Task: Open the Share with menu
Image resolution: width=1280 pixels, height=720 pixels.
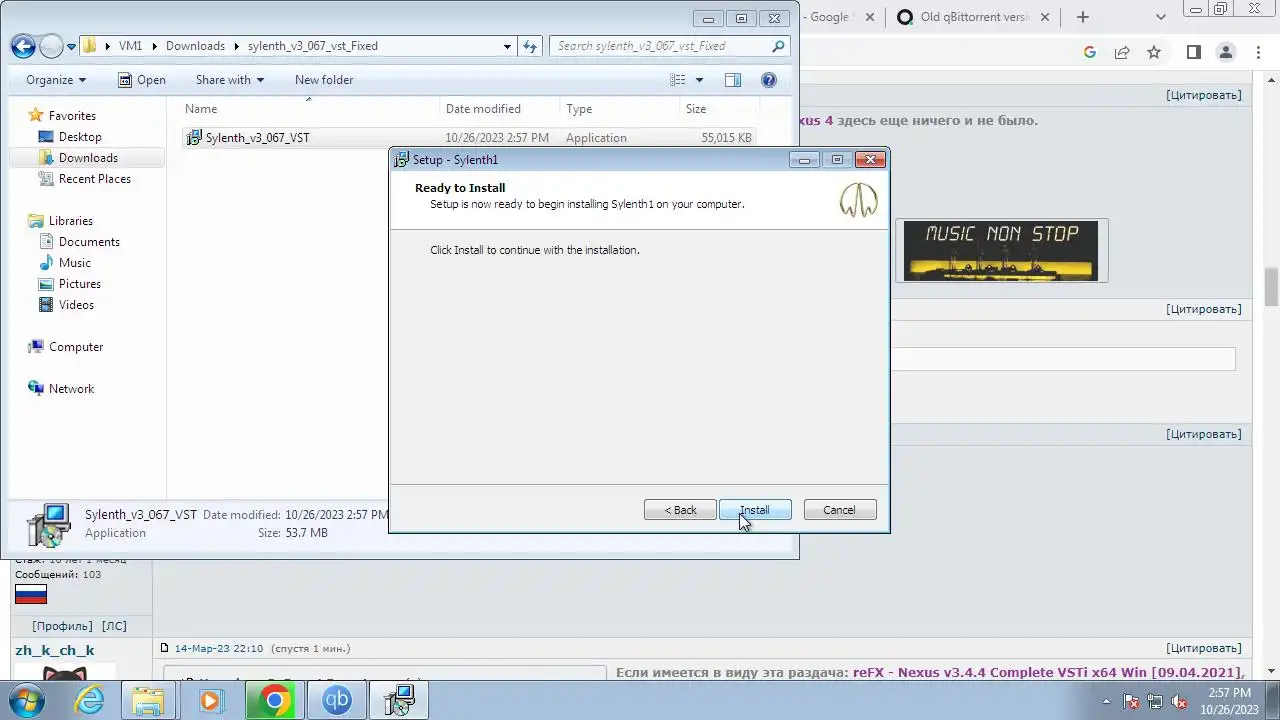Action: [230, 80]
